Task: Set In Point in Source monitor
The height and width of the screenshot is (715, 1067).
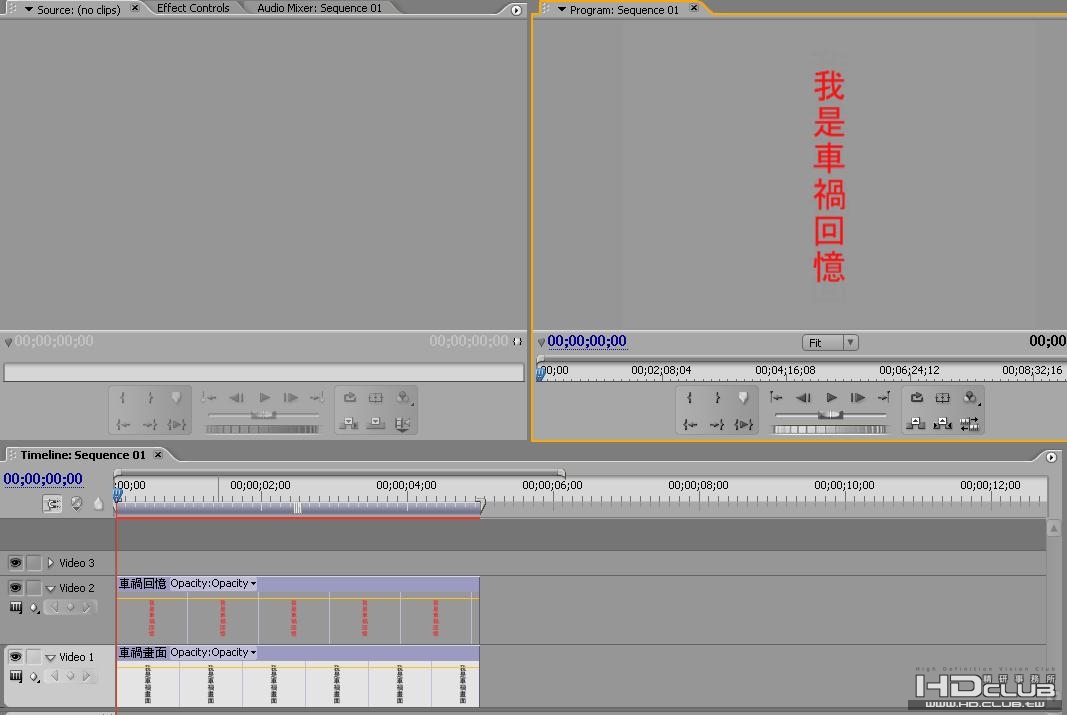Action: click(122, 398)
